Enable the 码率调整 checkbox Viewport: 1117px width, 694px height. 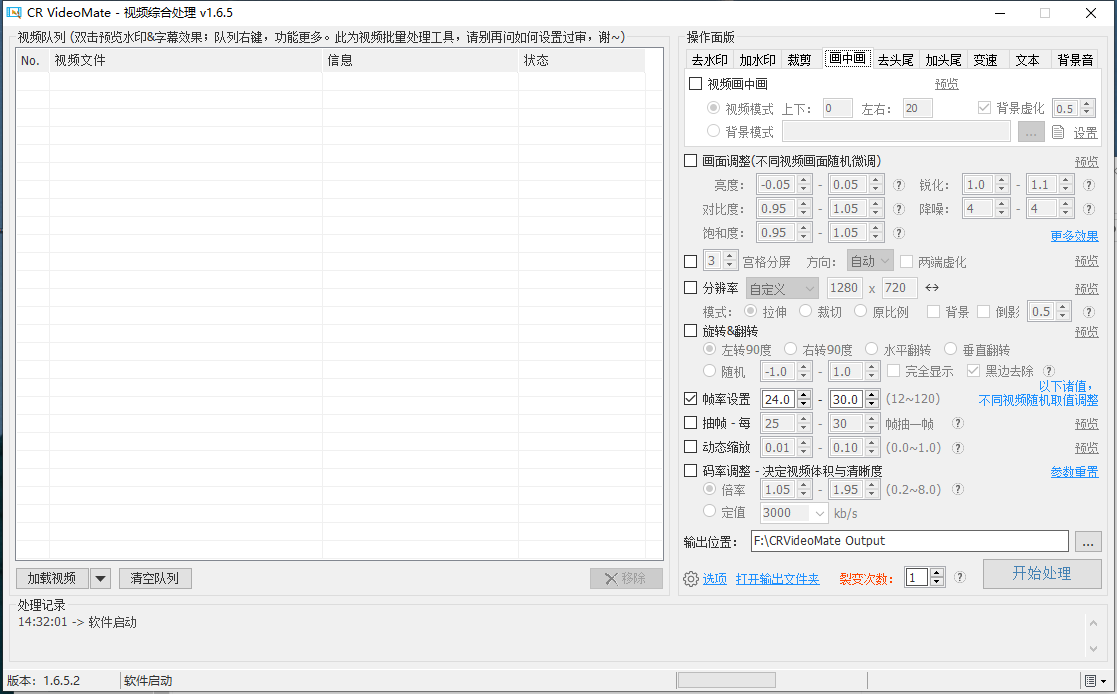pyautogui.click(x=690, y=470)
